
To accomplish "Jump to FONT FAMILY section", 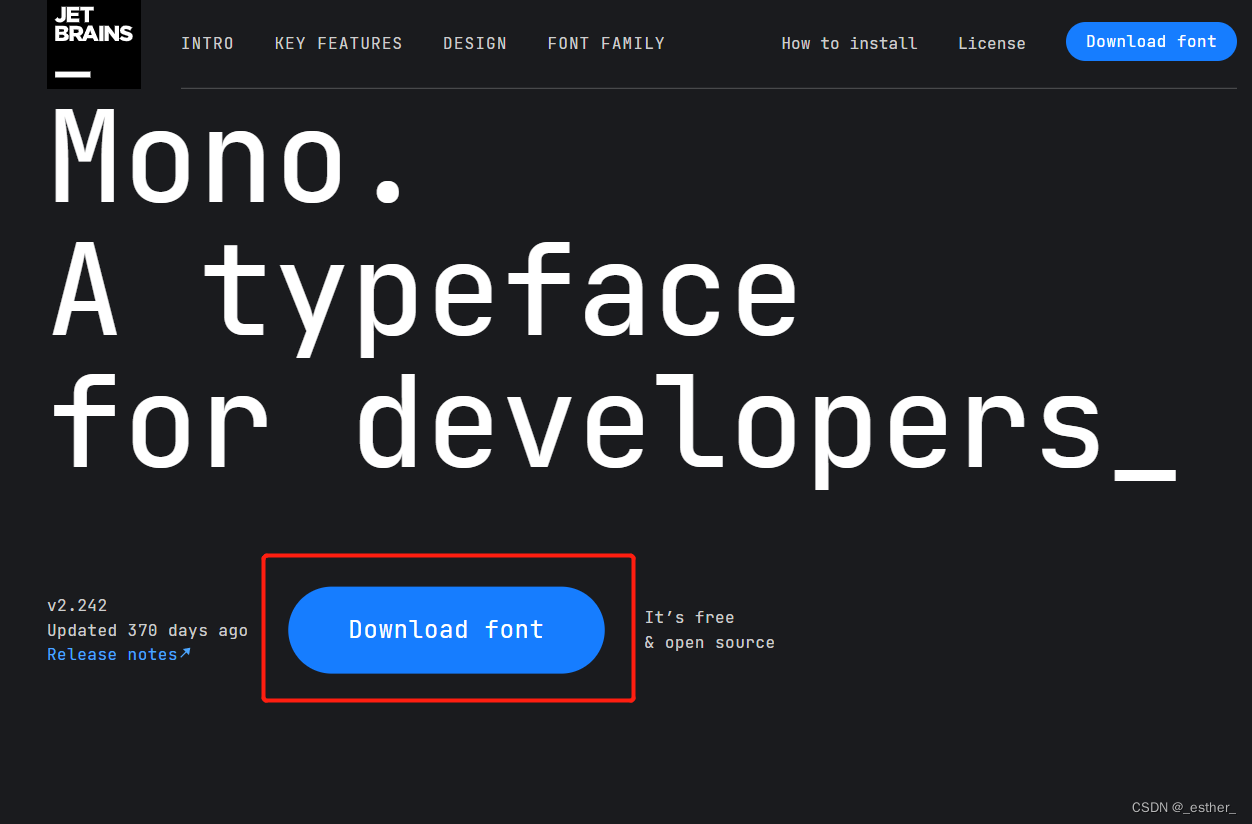I will click(x=606, y=44).
